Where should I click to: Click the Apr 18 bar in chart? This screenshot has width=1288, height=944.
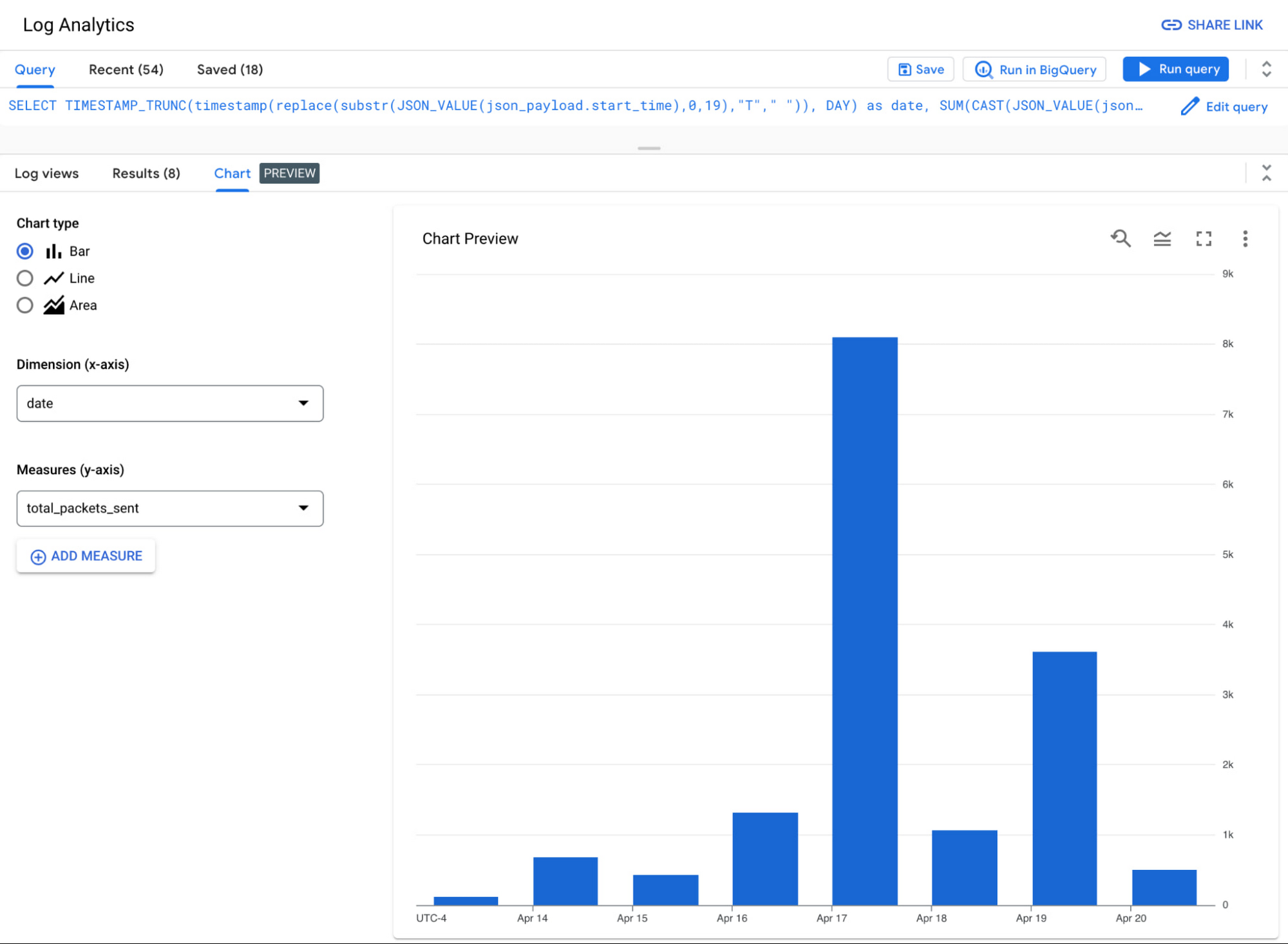(x=965, y=868)
